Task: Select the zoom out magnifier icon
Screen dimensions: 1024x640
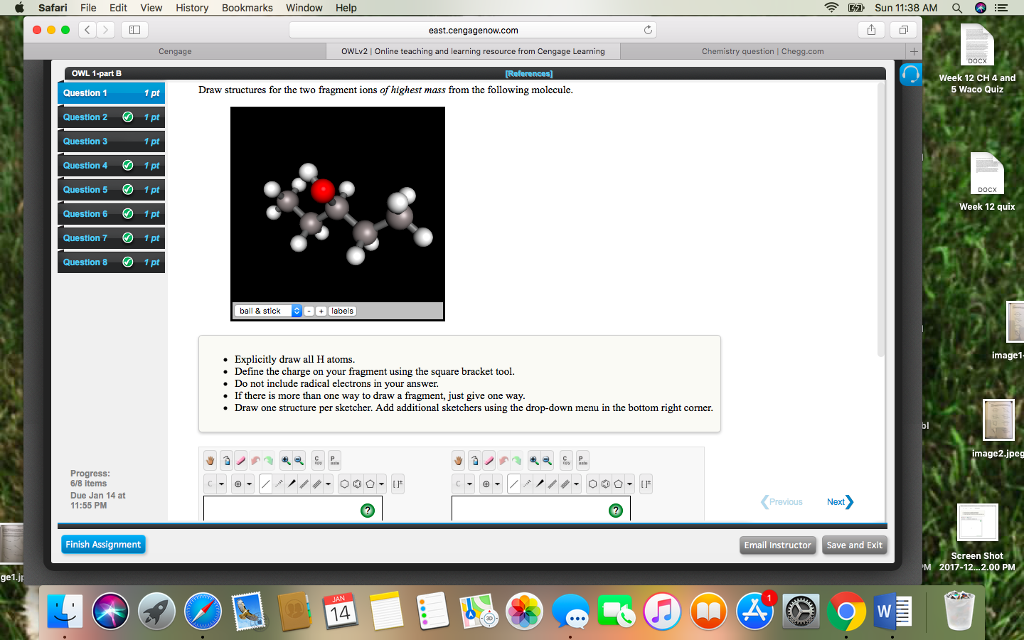Action: [298, 460]
